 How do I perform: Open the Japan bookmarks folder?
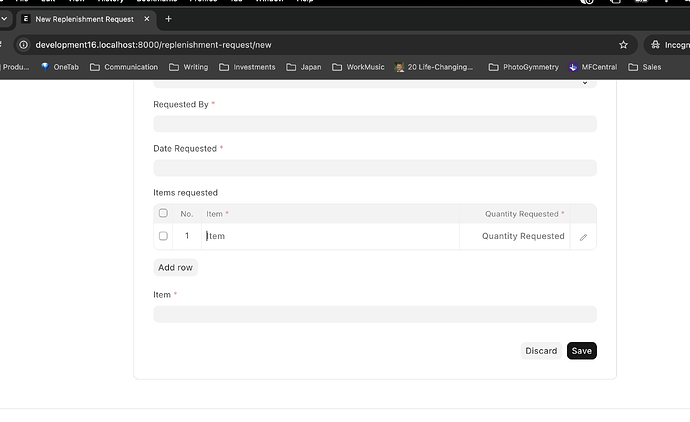point(304,67)
